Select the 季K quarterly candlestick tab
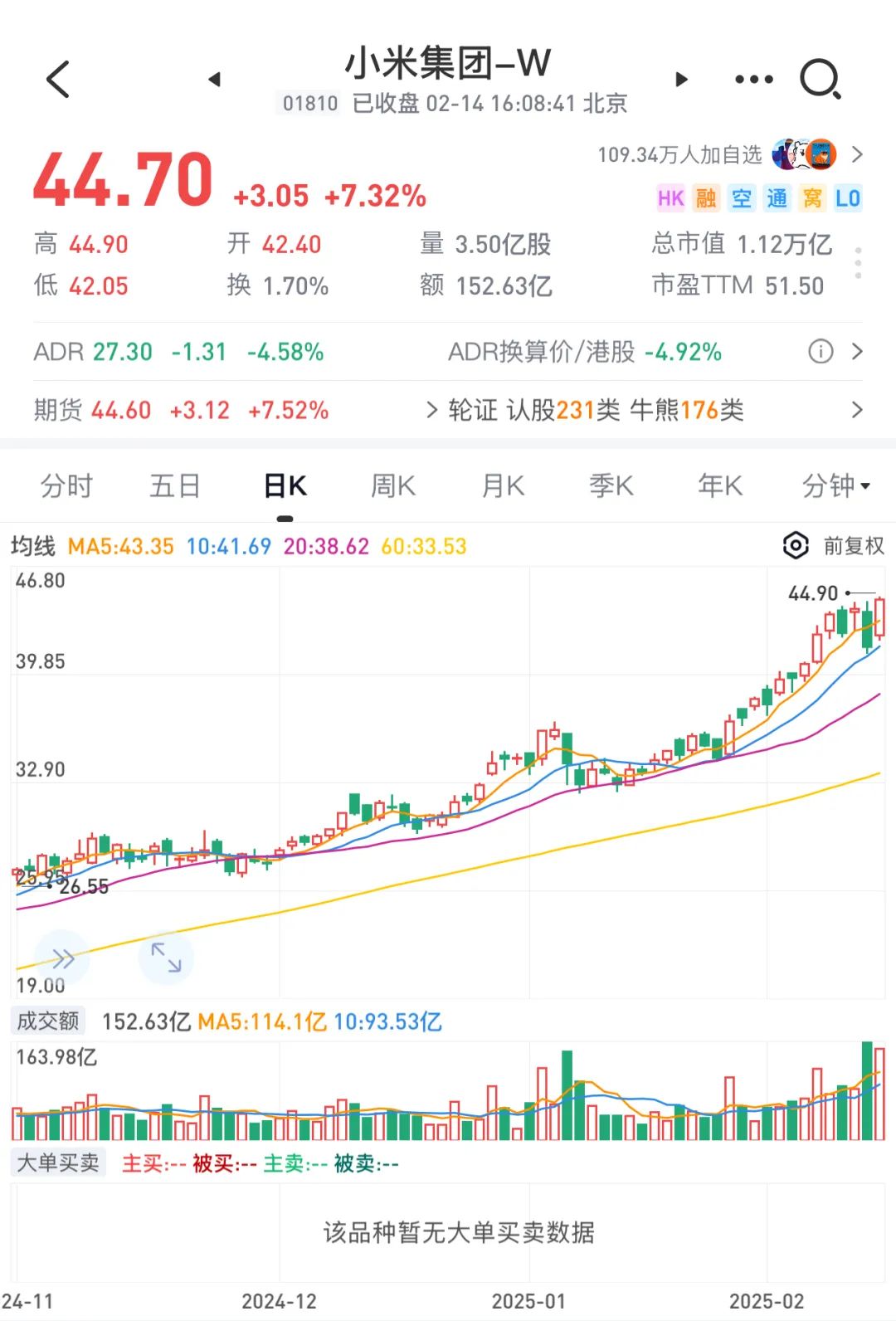The image size is (896, 1321). 611,485
